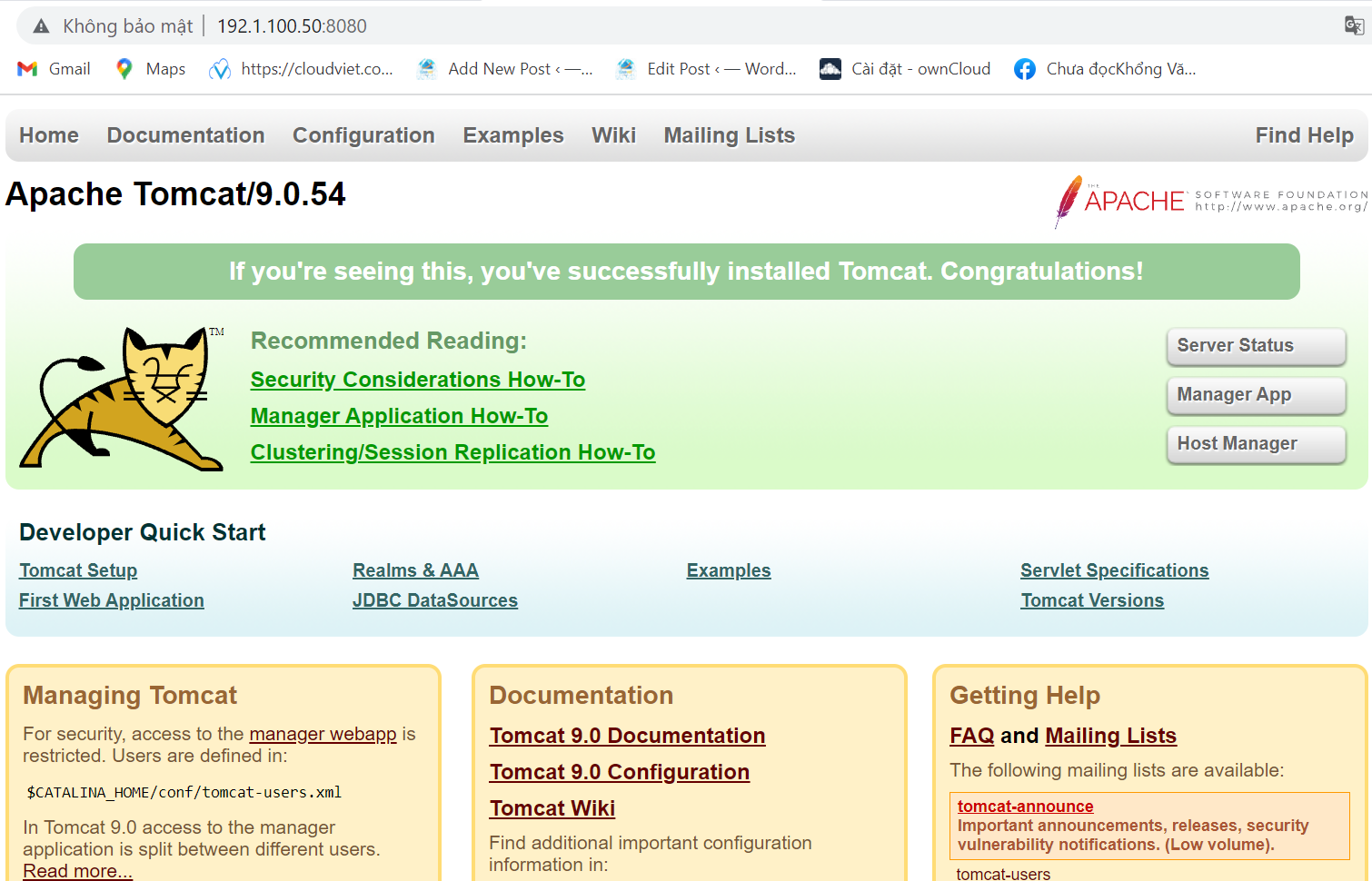The image size is (1372, 881).
Task: Click the Developer Quick Start heading
Action: [x=143, y=532]
